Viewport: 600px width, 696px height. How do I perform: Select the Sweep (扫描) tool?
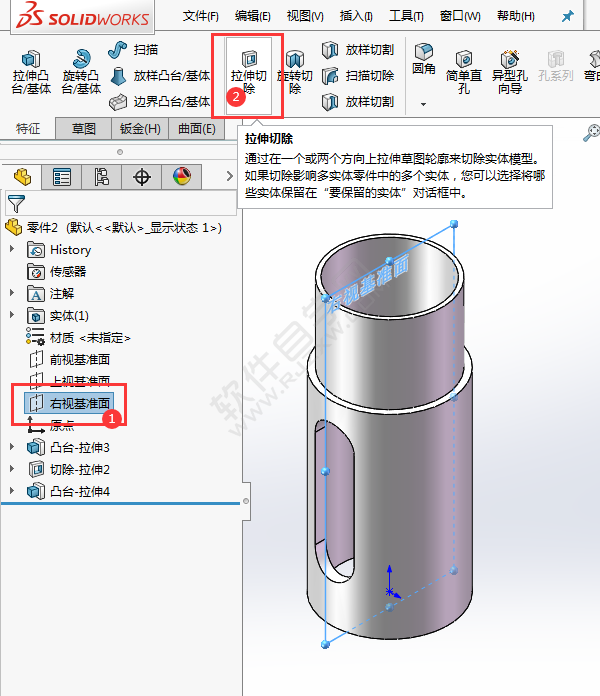click(133, 50)
